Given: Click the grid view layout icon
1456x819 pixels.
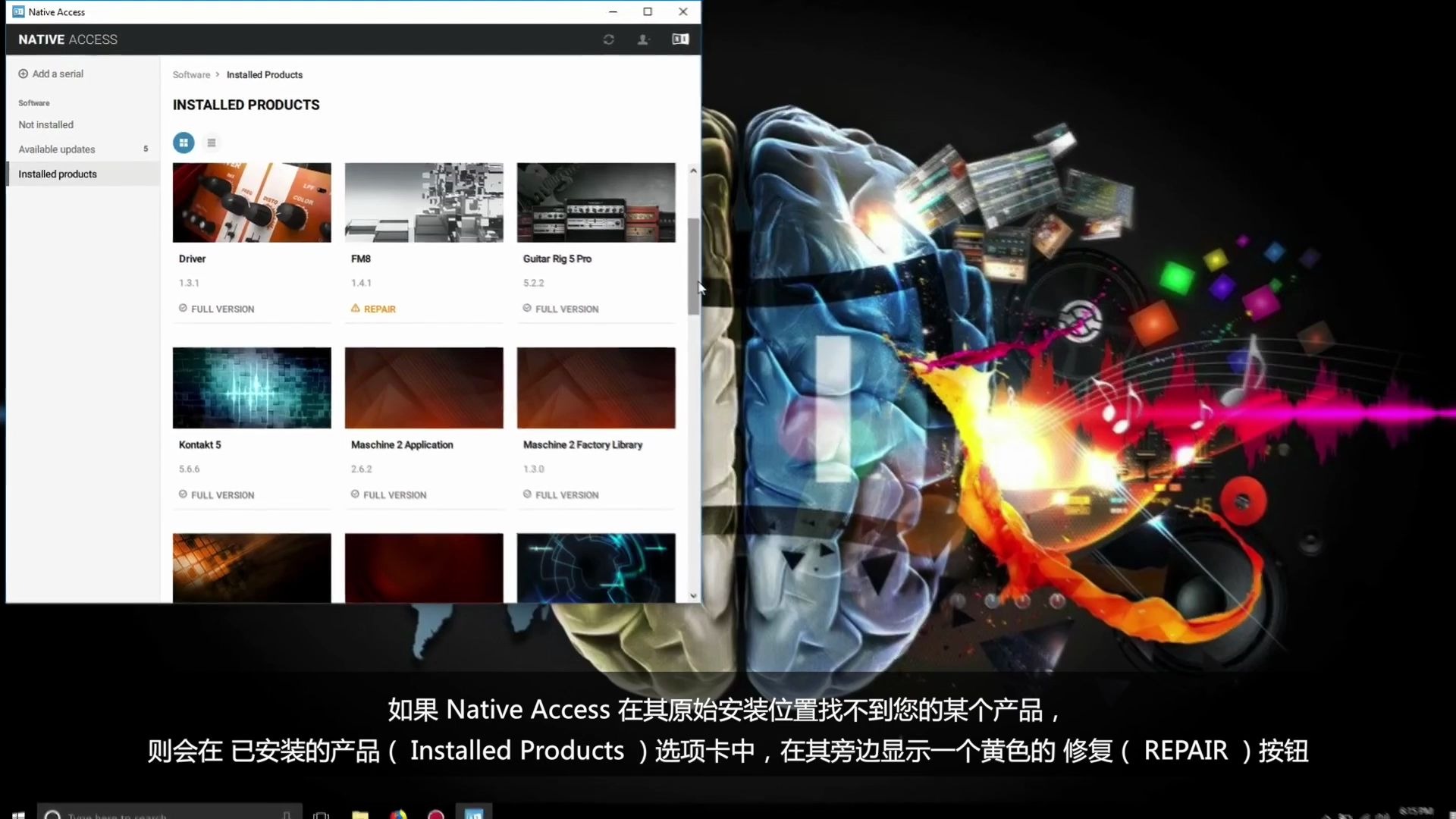Looking at the screenshot, I should click(183, 142).
